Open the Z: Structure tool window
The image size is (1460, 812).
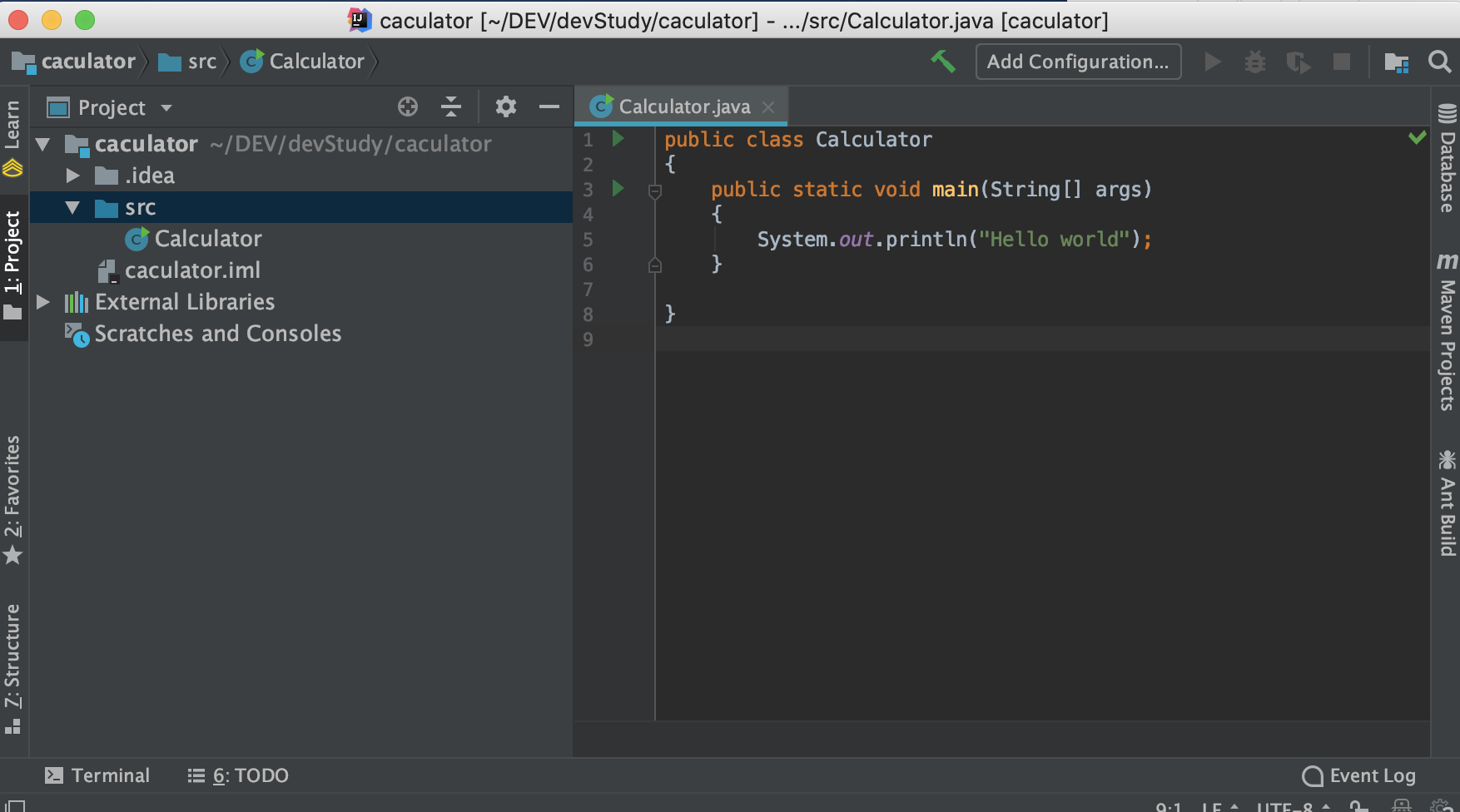[12, 669]
